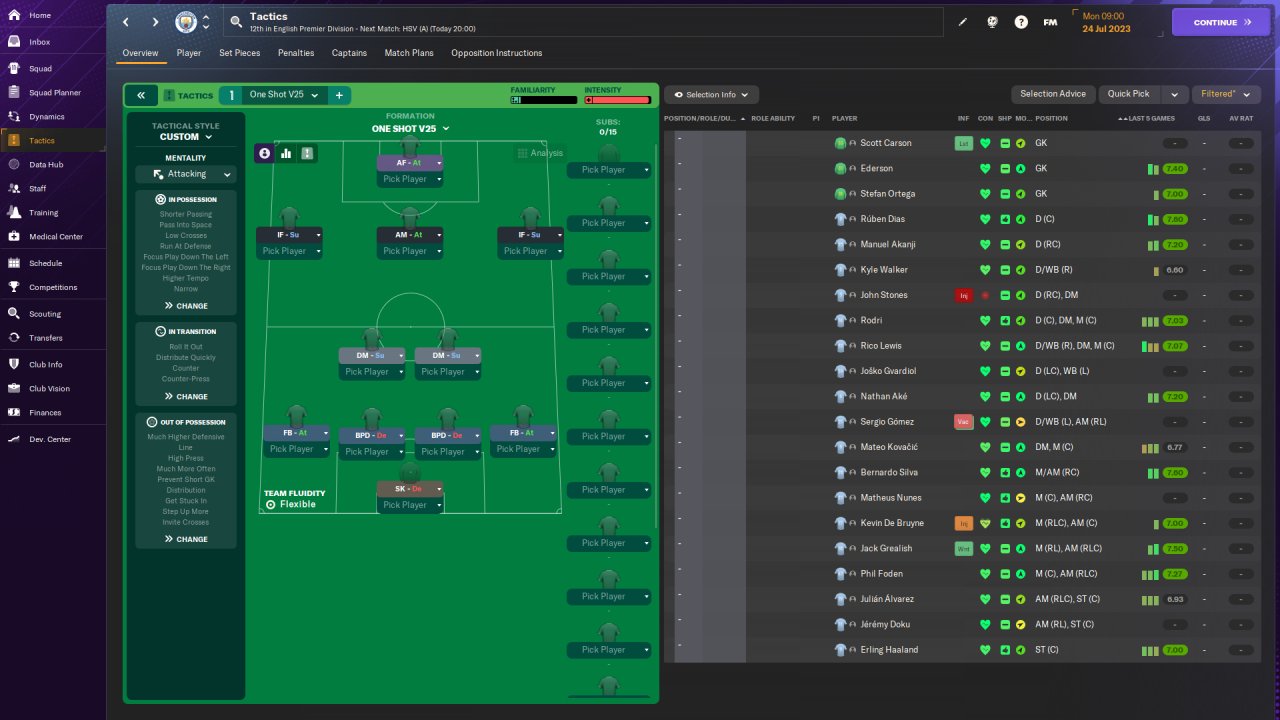Screen dimensions: 1280x720
Task: Click Jack Grealish's Wnt status badge
Action: (x=964, y=548)
